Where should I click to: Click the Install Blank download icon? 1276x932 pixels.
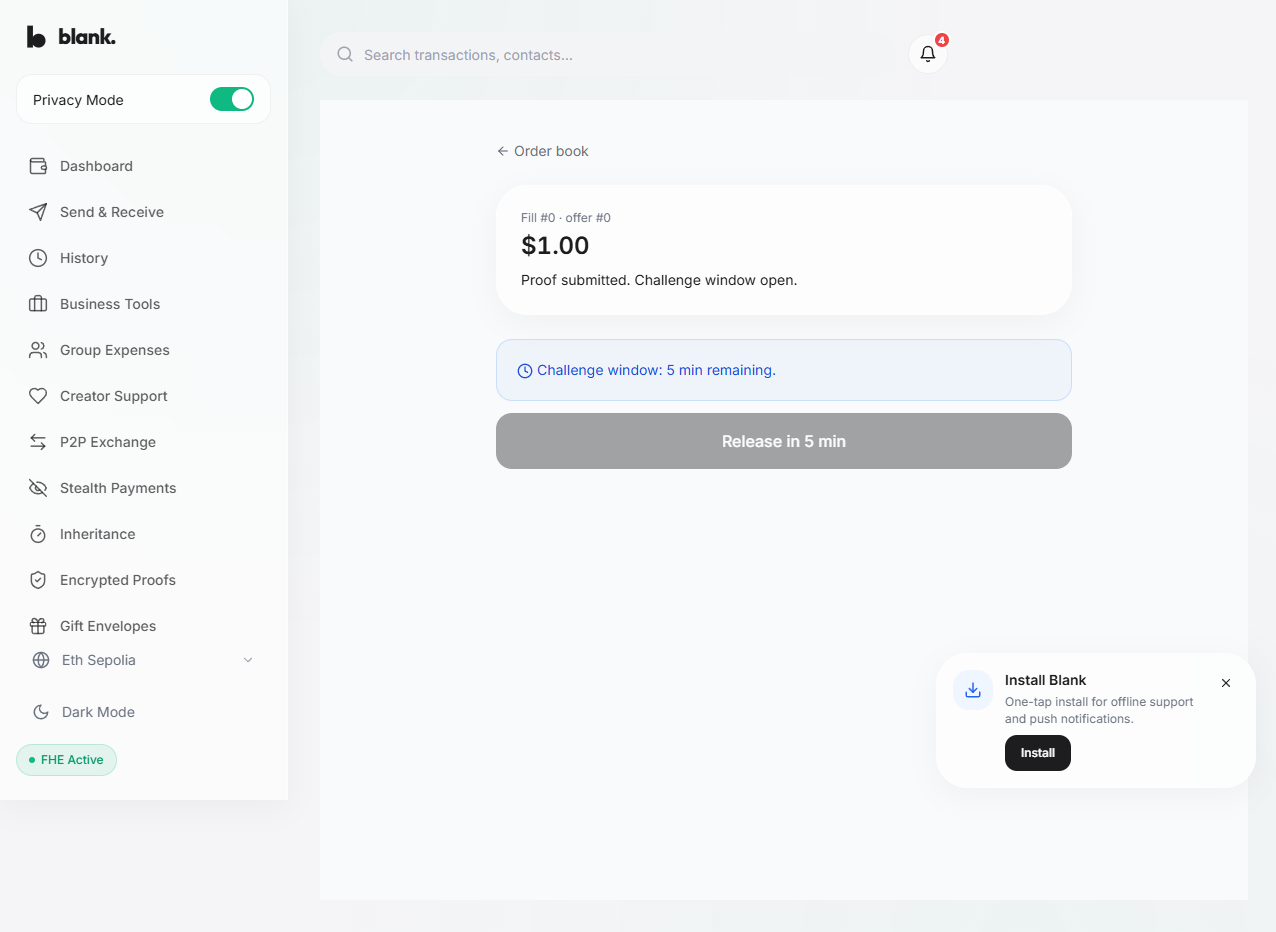pyautogui.click(x=973, y=690)
